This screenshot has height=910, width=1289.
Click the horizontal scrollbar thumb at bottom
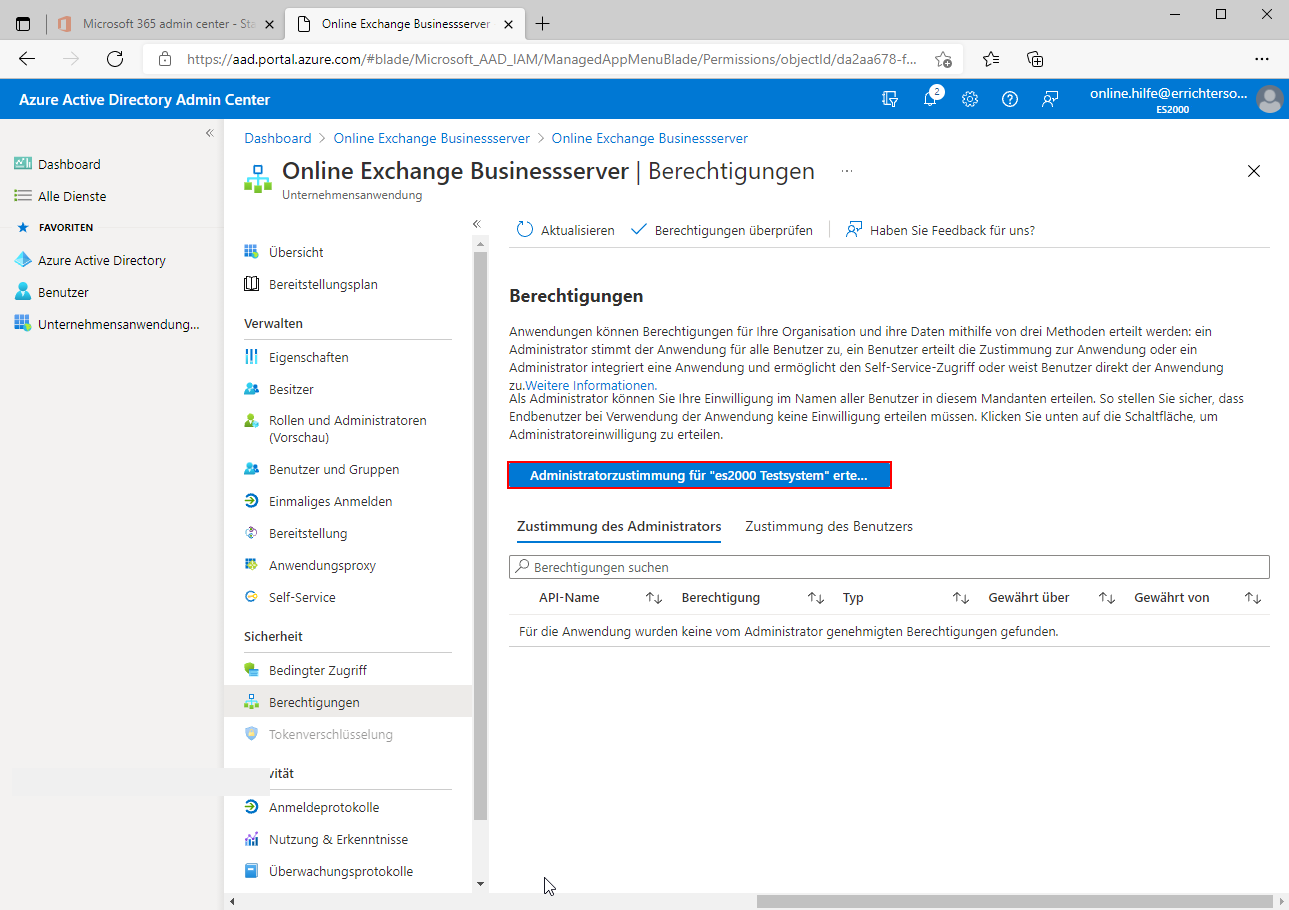pos(1015,901)
